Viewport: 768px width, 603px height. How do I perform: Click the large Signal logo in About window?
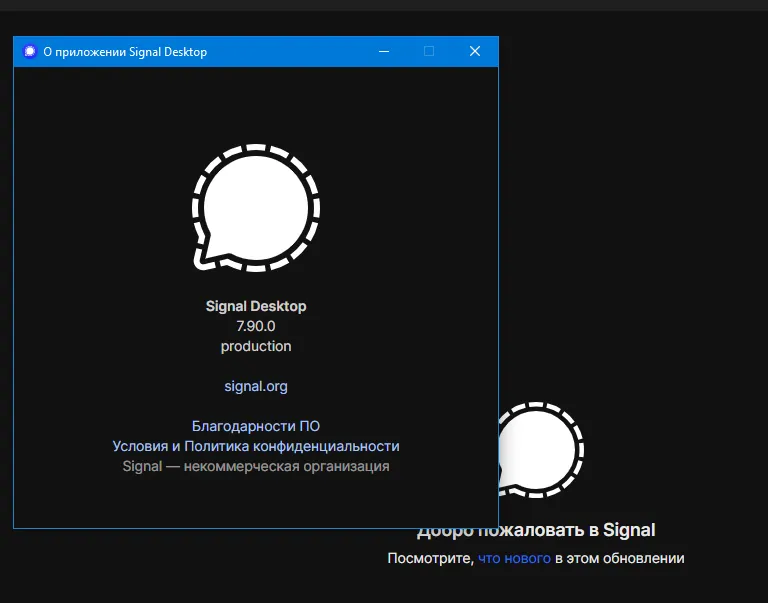(x=256, y=208)
